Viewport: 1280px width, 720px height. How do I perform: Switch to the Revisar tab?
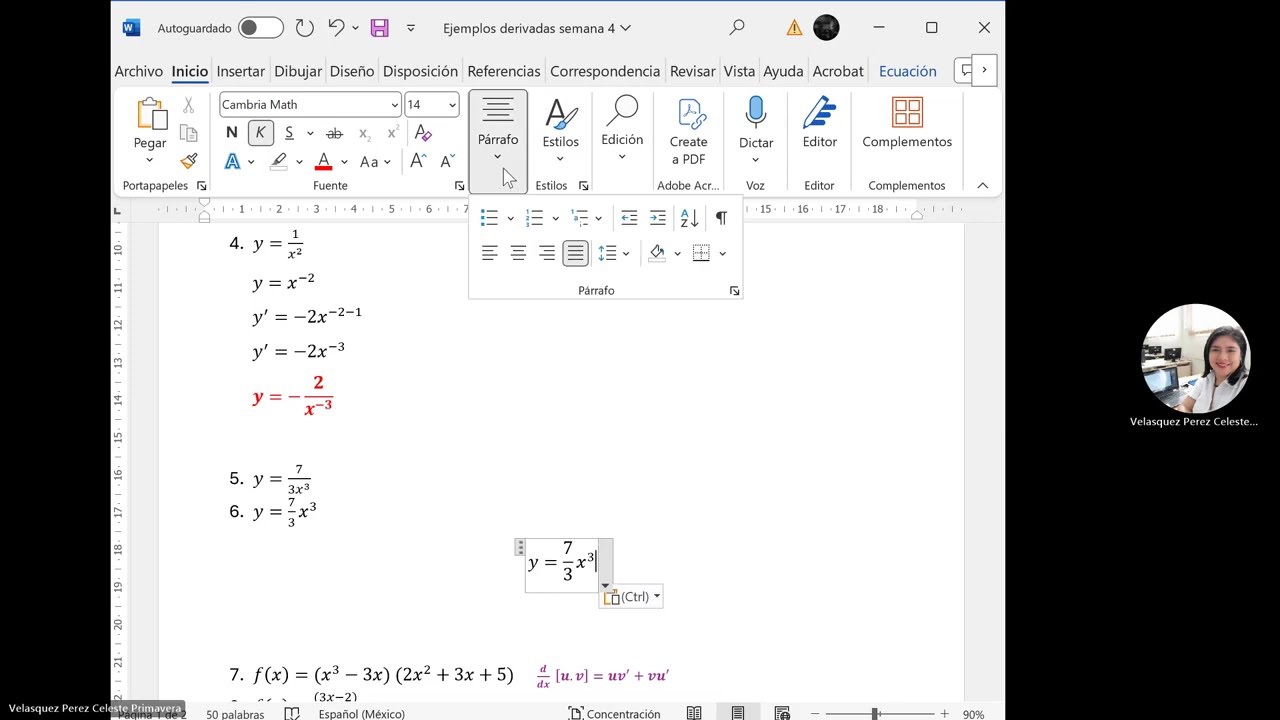(x=692, y=71)
